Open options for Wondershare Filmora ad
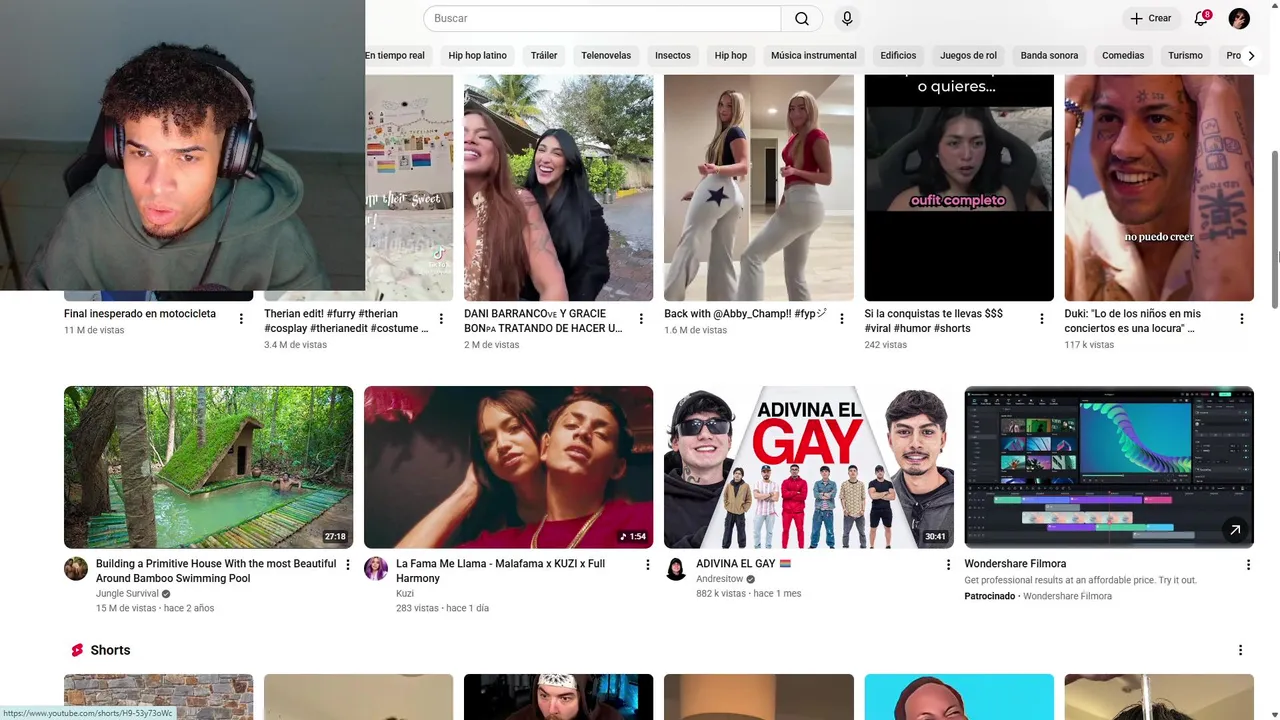 coord(1248,565)
